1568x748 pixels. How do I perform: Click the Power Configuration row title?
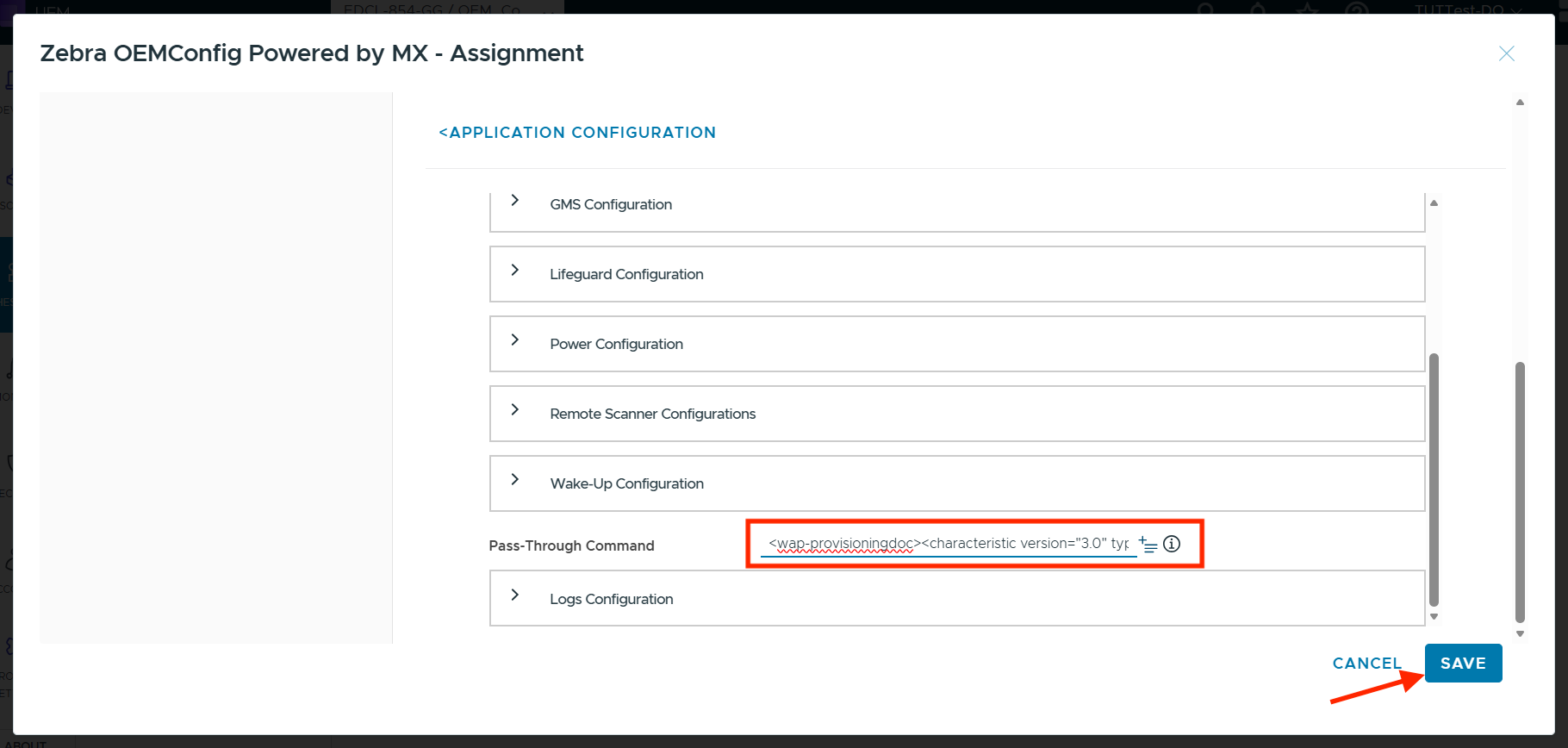pyautogui.click(x=616, y=344)
